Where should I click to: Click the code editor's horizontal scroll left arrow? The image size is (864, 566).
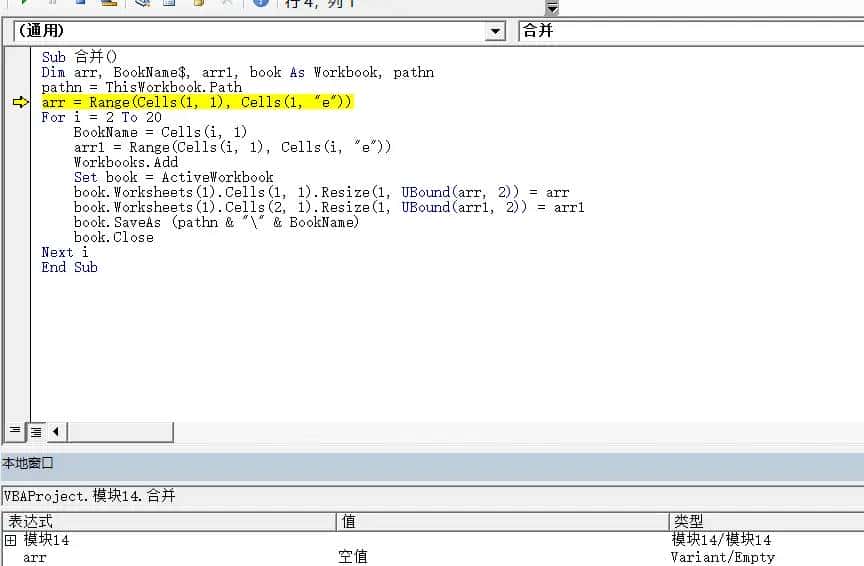pyautogui.click(x=55, y=431)
